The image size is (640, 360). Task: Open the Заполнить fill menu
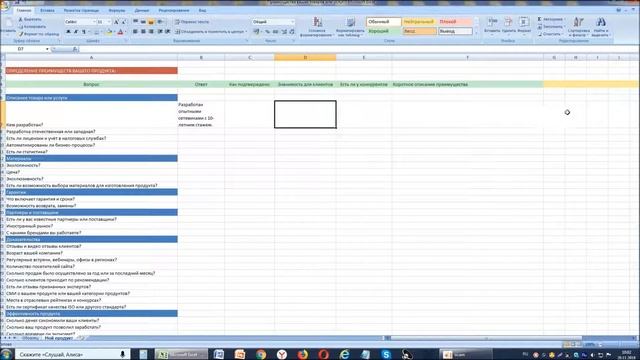pos(550,27)
